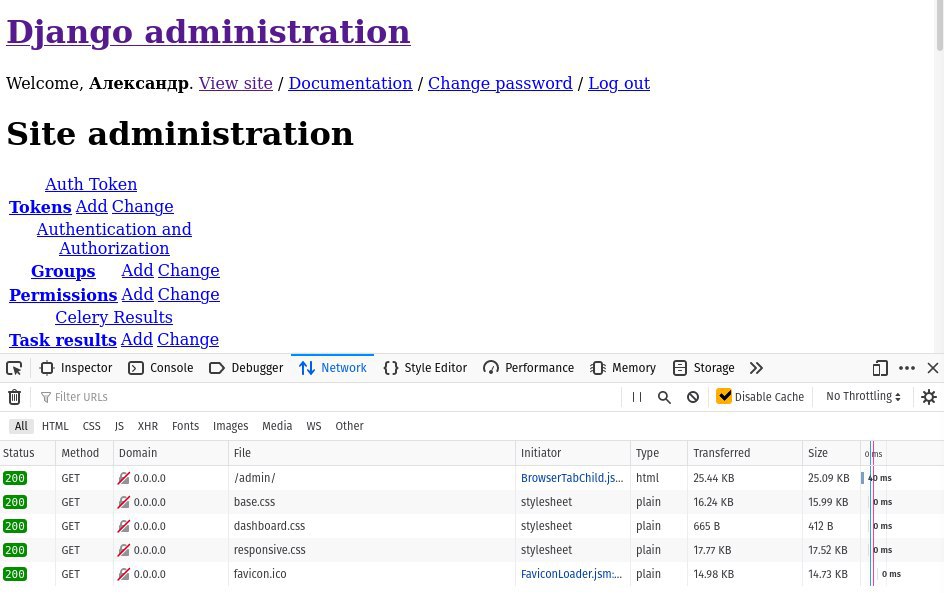Click the Change password link

(x=500, y=83)
